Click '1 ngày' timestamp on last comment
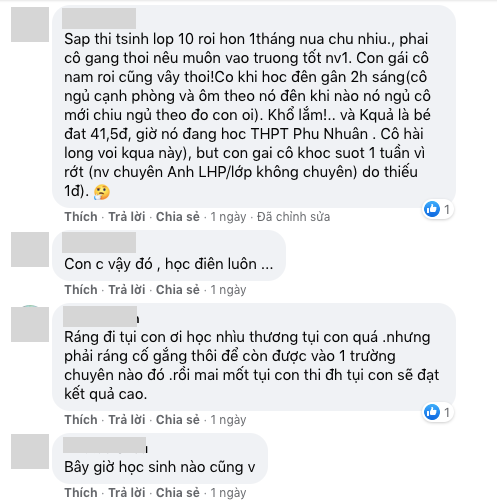The image size is (497, 503). pyautogui.click(x=228, y=493)
